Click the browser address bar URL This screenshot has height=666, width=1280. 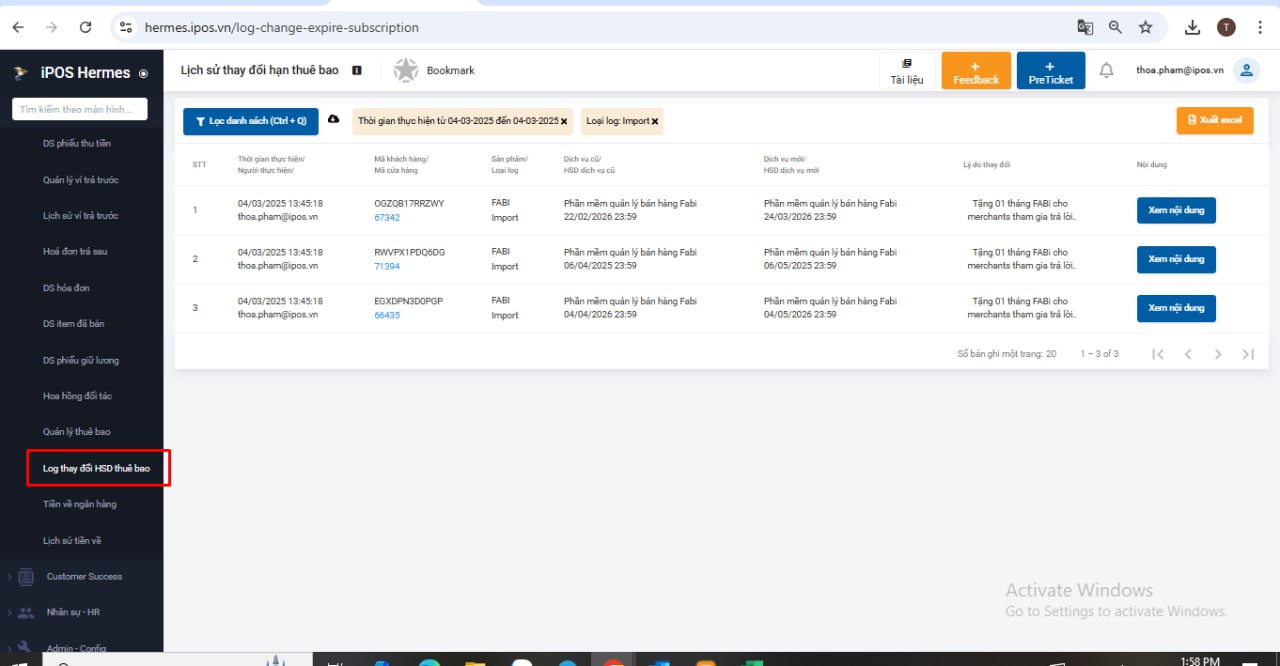[x=282, y=28]
